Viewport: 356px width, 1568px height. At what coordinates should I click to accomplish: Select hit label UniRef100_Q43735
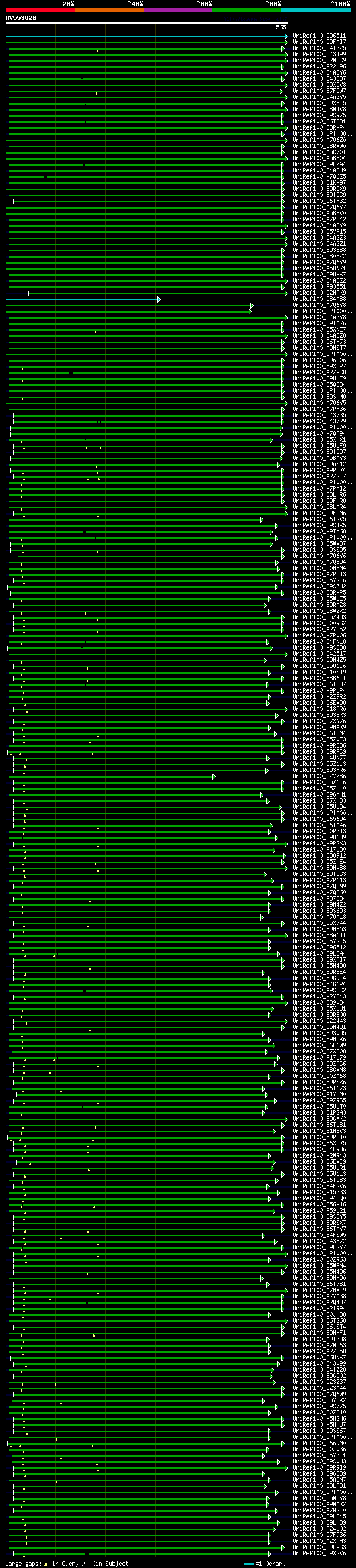point(319,415)
